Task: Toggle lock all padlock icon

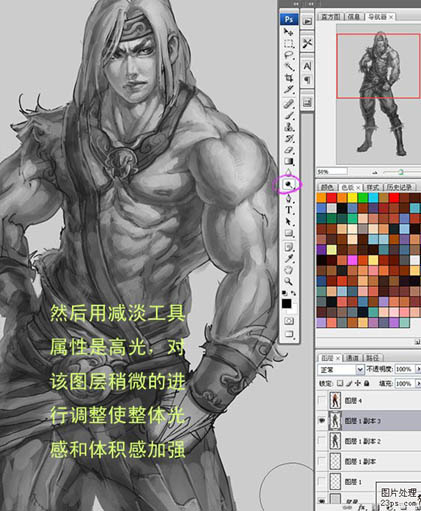Action: (x=366, y=383)
